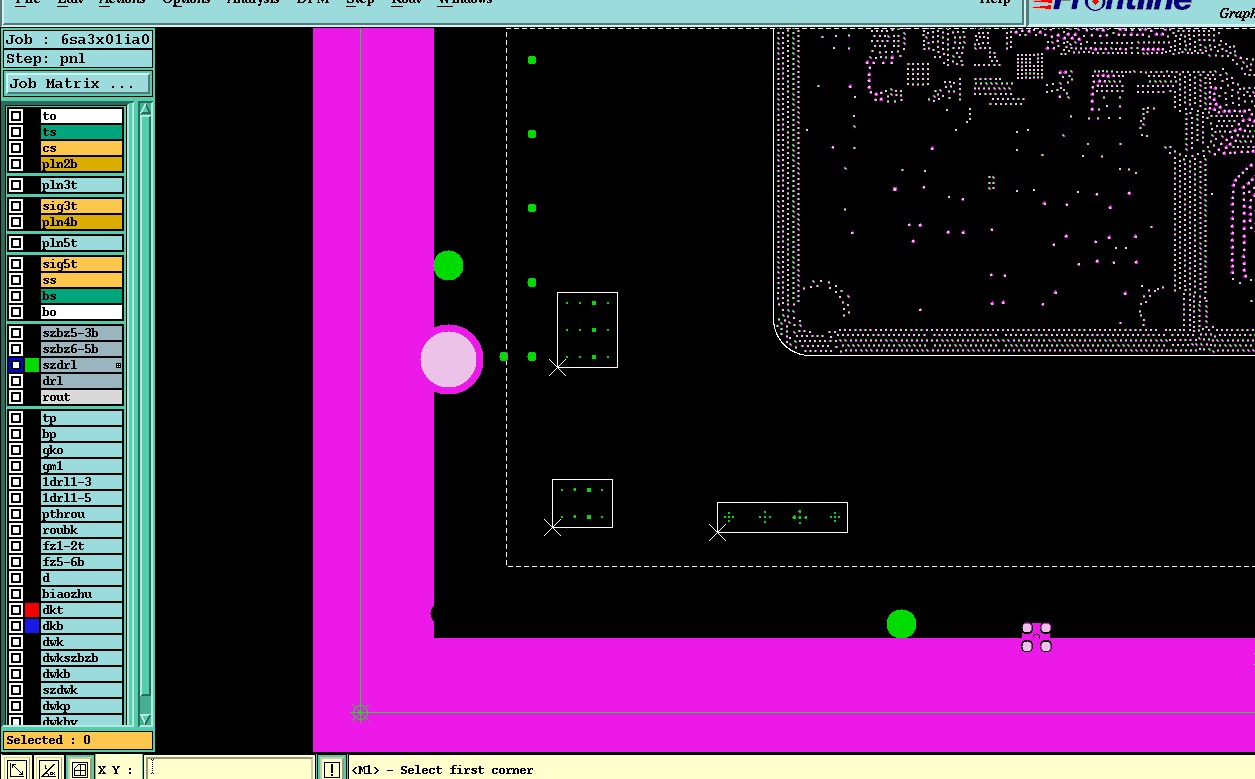This screenshot has width=1255, height=779.
Task: Click the X Y coordinate input field
Action: point(229,769)
